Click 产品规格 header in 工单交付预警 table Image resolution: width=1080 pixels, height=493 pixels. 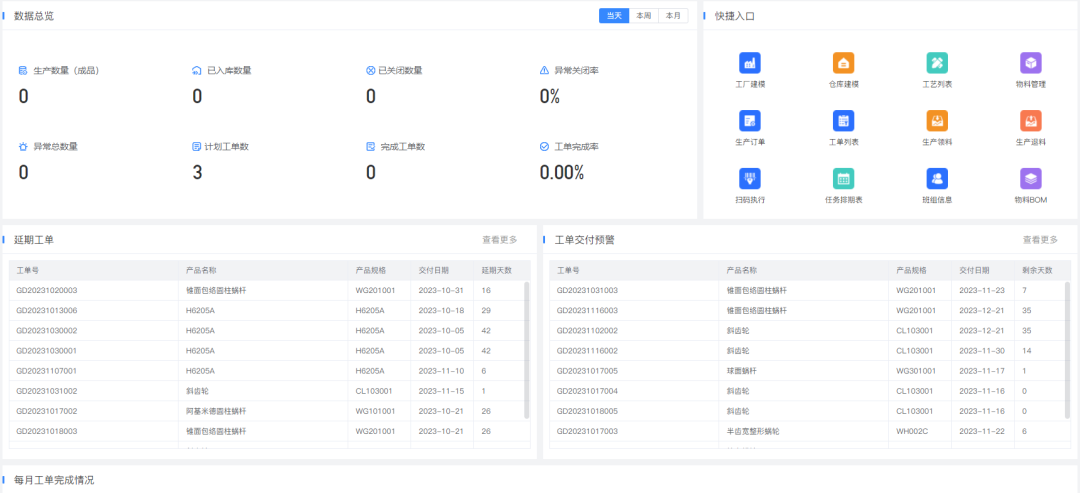(x=911, y=271)
